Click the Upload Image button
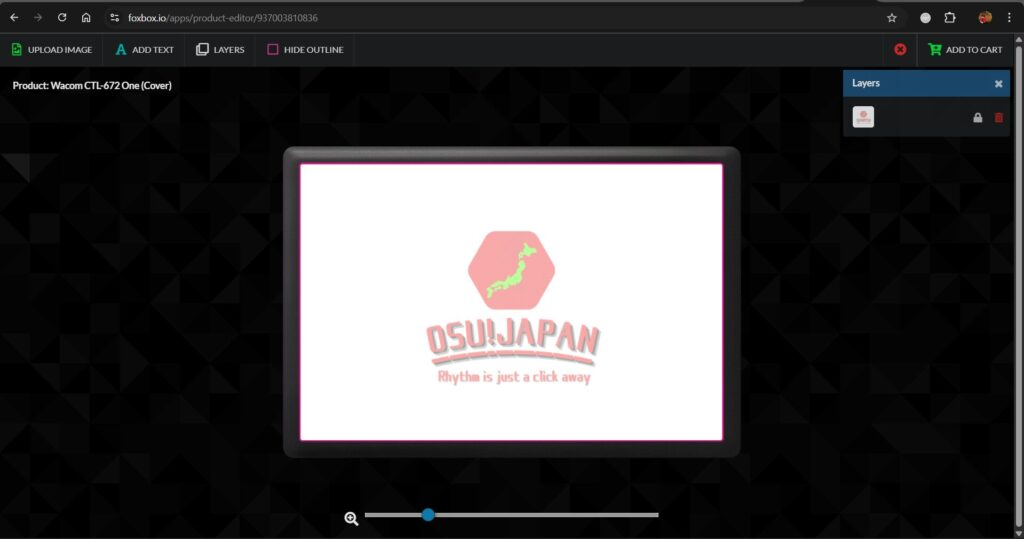 pyautogui.click(x=52, y=50)
